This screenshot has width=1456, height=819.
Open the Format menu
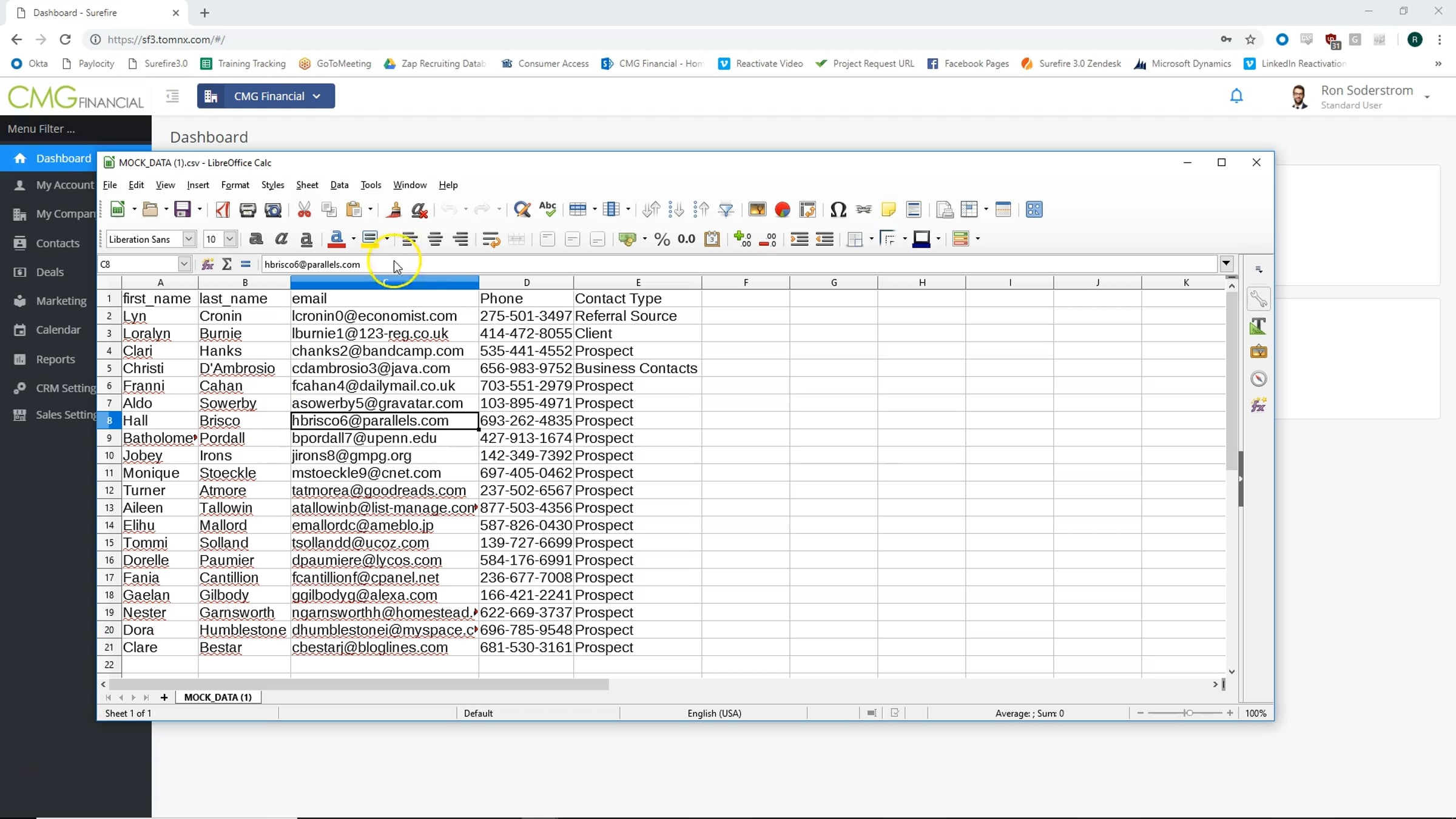coord(235,185)
